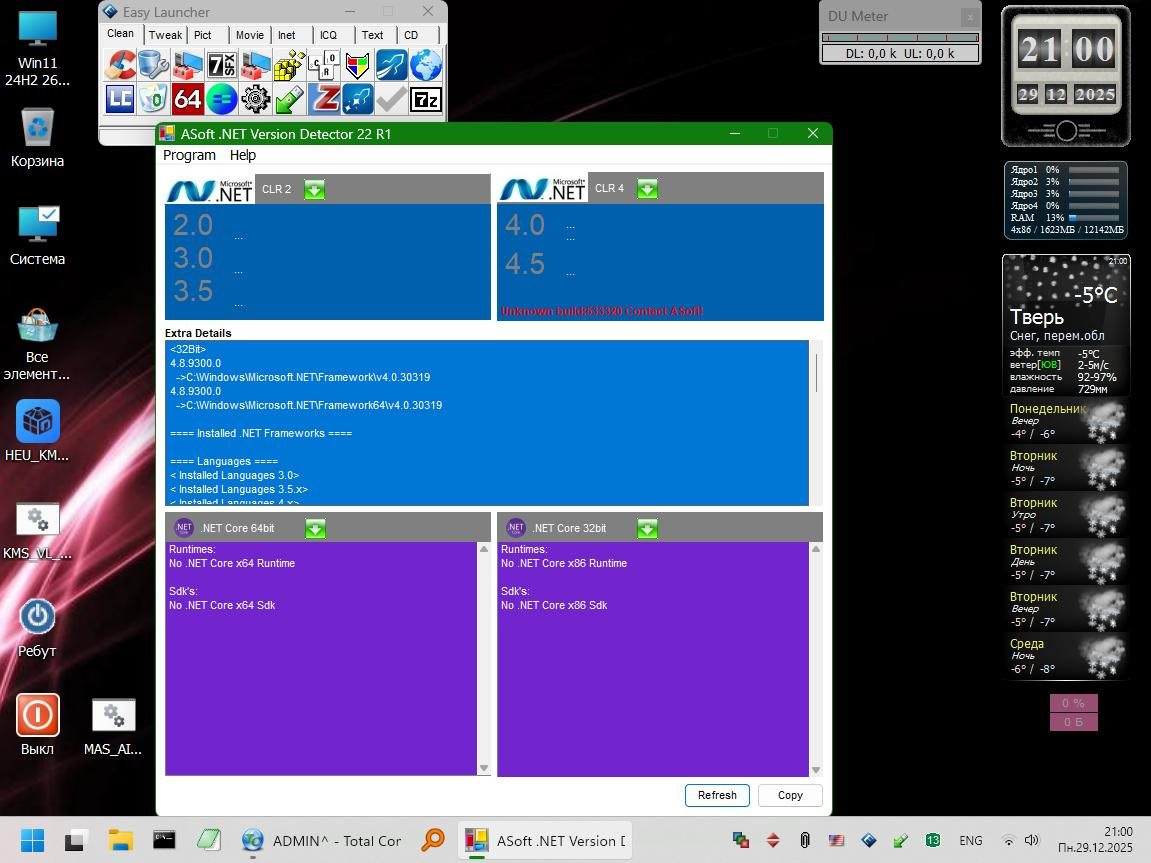Open the CD tab in Easy Launcher
Viewport: 1151px width, 863px height.
(411, 34)
